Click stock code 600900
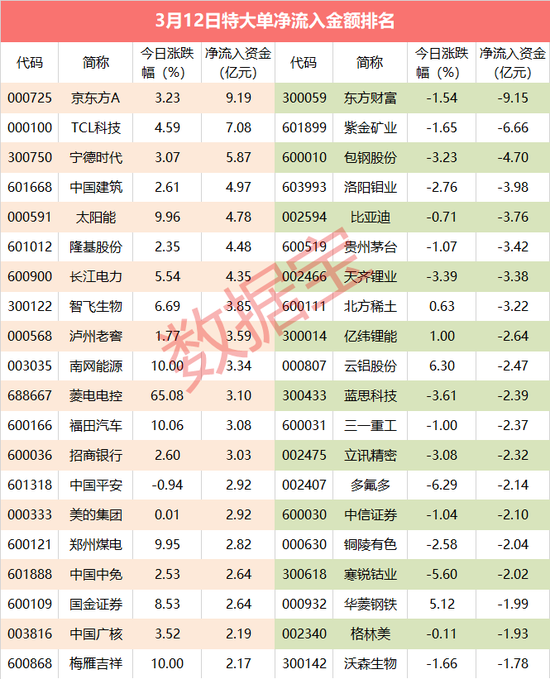This screenshot has width=550, height=679. (x=29, y=276)
